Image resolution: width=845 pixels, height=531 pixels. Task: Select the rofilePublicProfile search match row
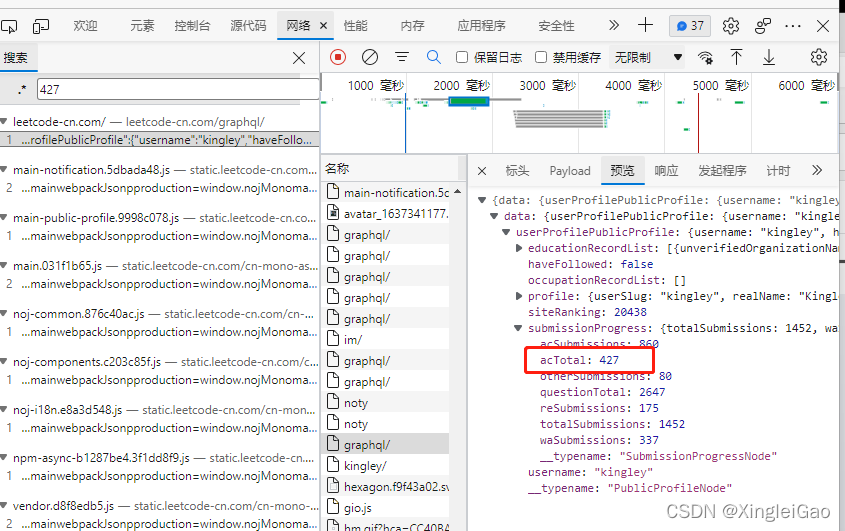tap(160, 140)
